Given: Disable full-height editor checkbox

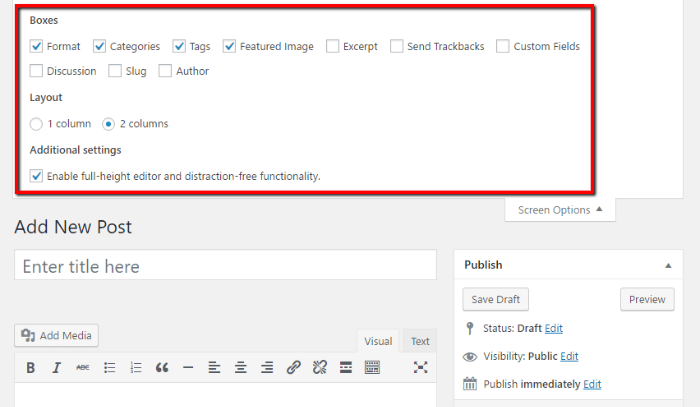Looking at the screenshot, I should (37, 176).
